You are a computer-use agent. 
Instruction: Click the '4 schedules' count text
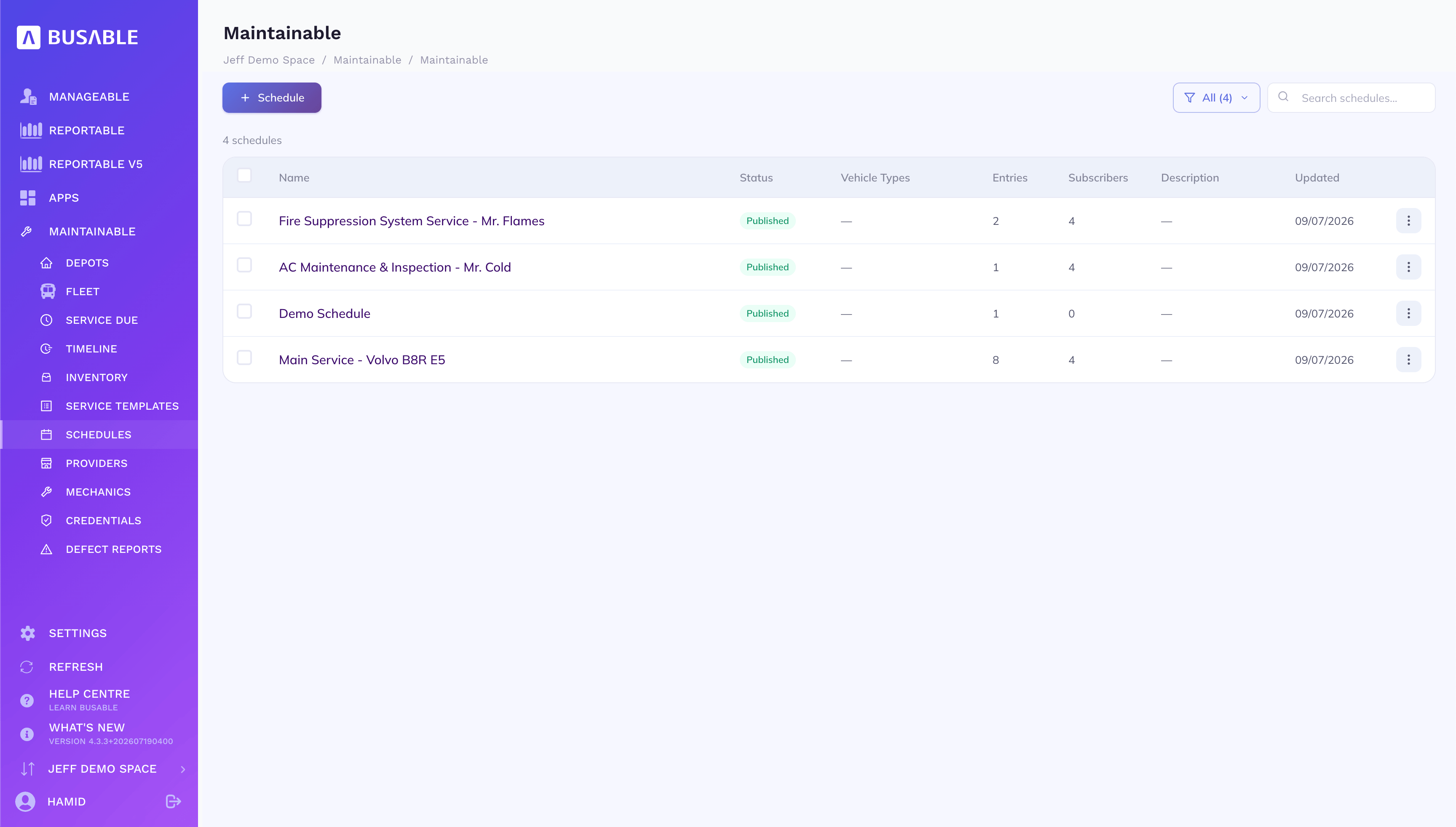[252, 140]
